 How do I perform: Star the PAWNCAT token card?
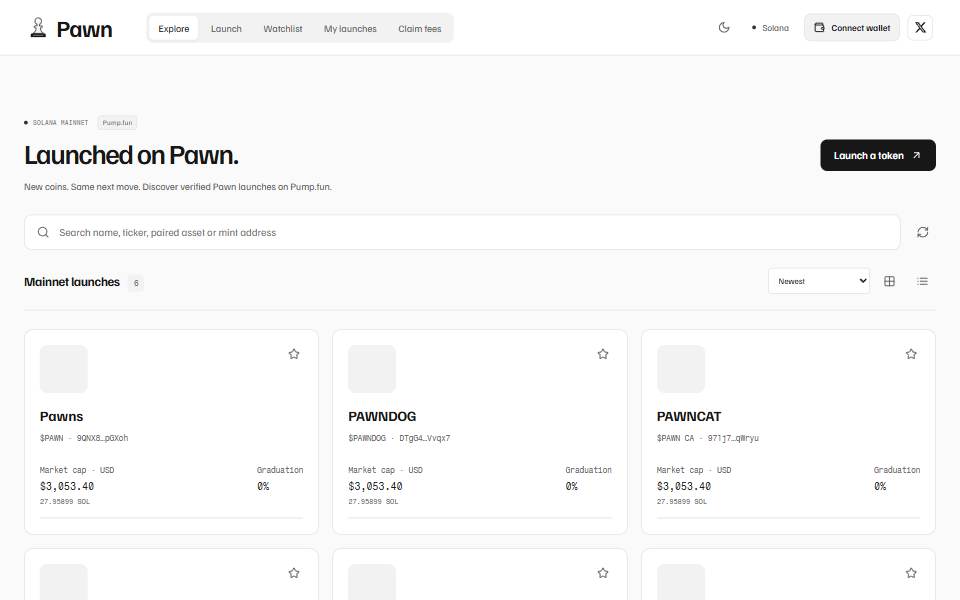point(910,354)
